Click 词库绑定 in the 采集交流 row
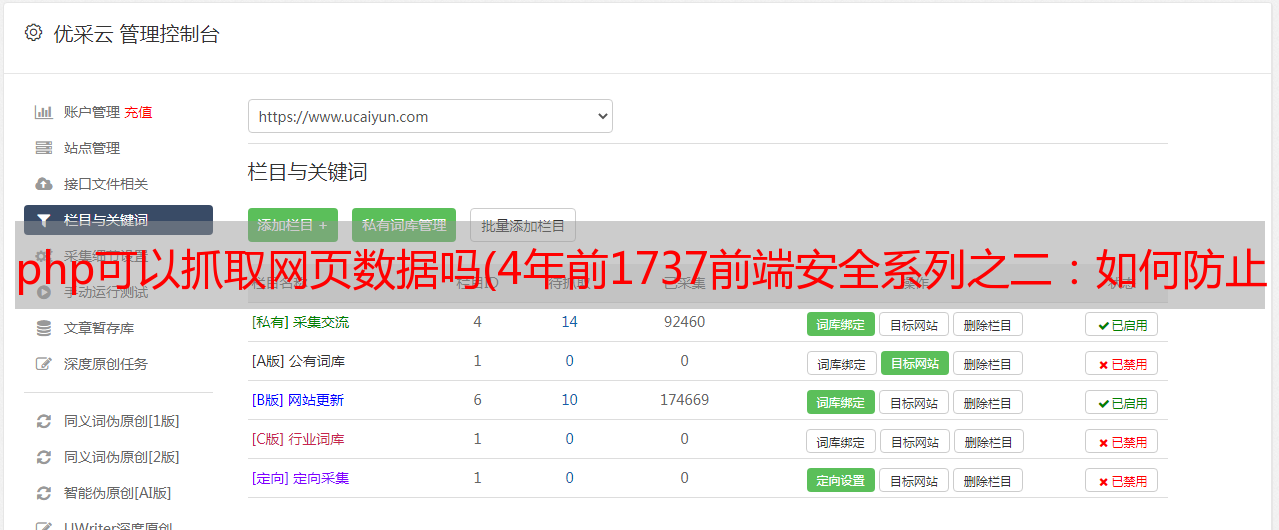Image resolution: width=1279 pixels, height=530 pixels. [x=841, y=324]
